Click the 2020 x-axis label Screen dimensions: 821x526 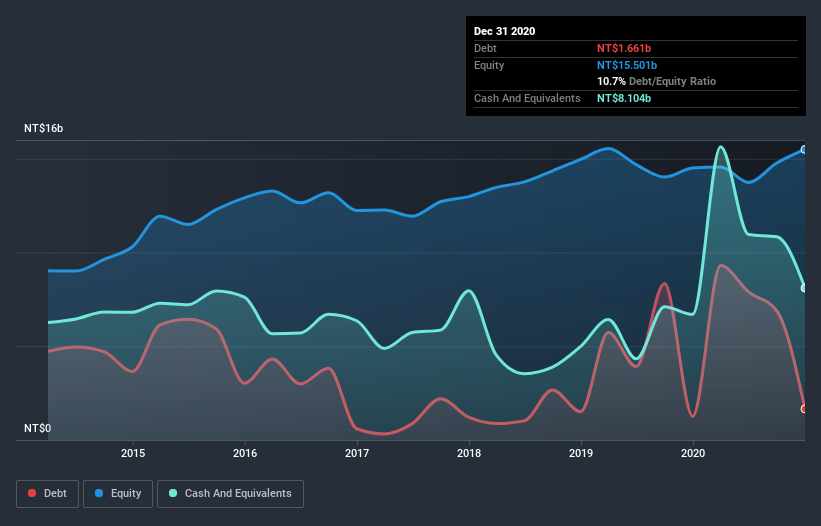coord(693,453)
